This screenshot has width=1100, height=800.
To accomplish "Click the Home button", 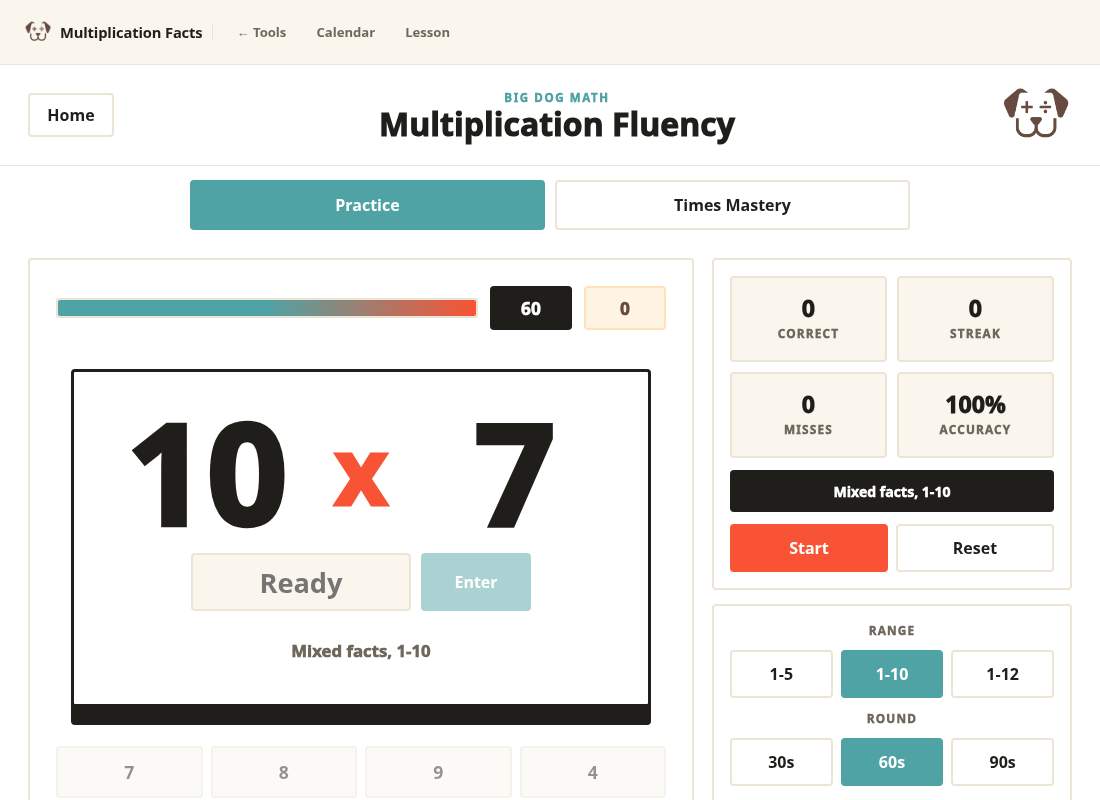I will pos(71,115).
